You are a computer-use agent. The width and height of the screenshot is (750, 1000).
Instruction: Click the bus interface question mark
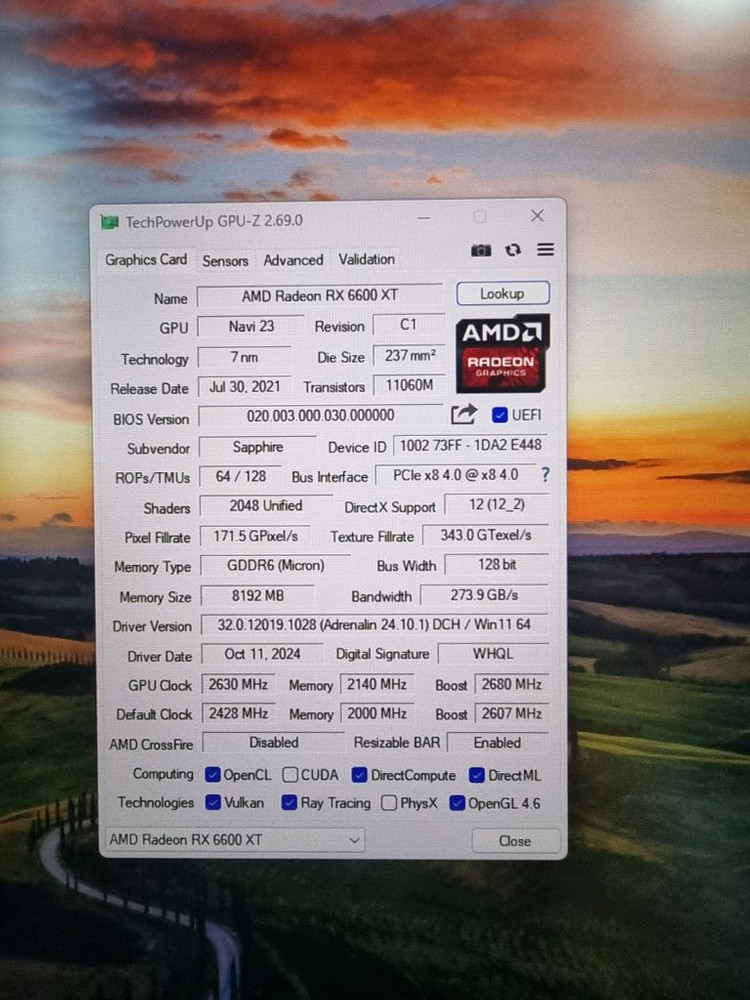[545, 474]
